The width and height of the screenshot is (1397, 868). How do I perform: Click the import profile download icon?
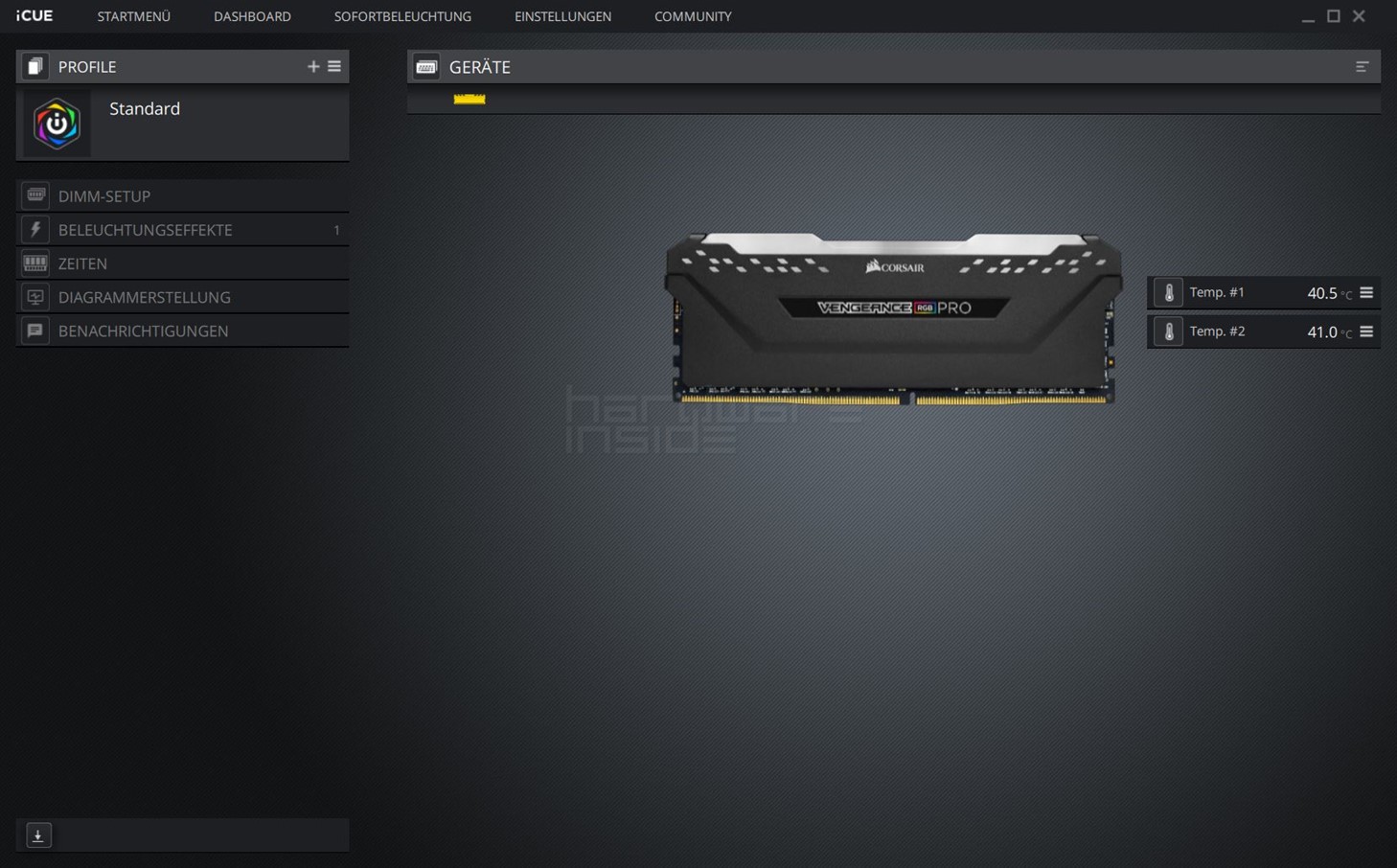(x=38, y=835)
